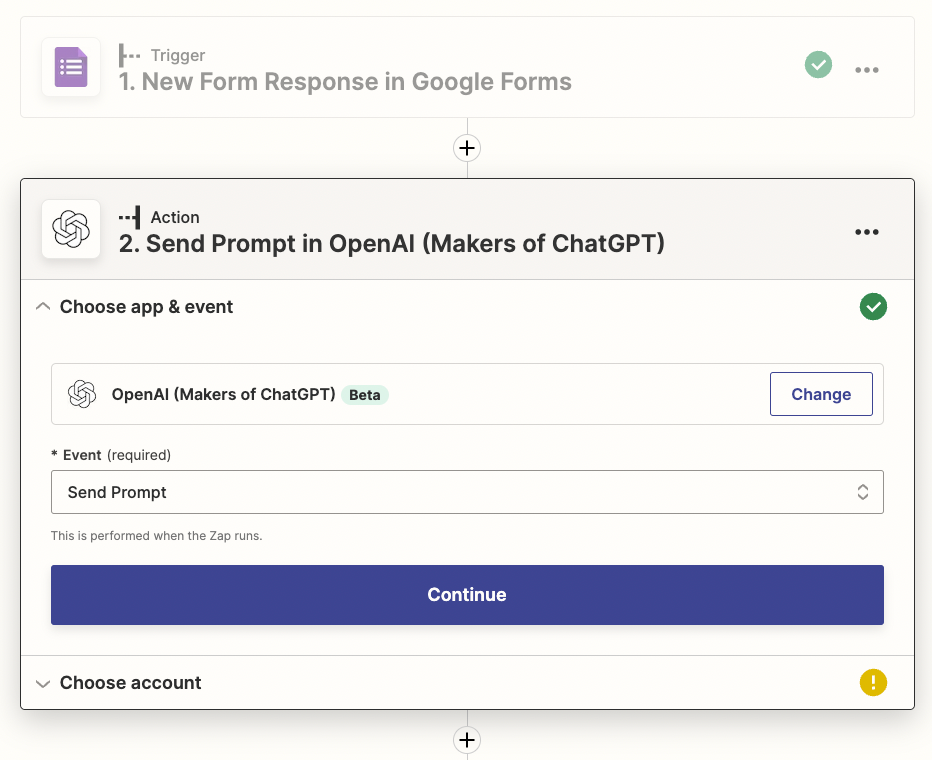Click the Event (required) label

[111, 455]
